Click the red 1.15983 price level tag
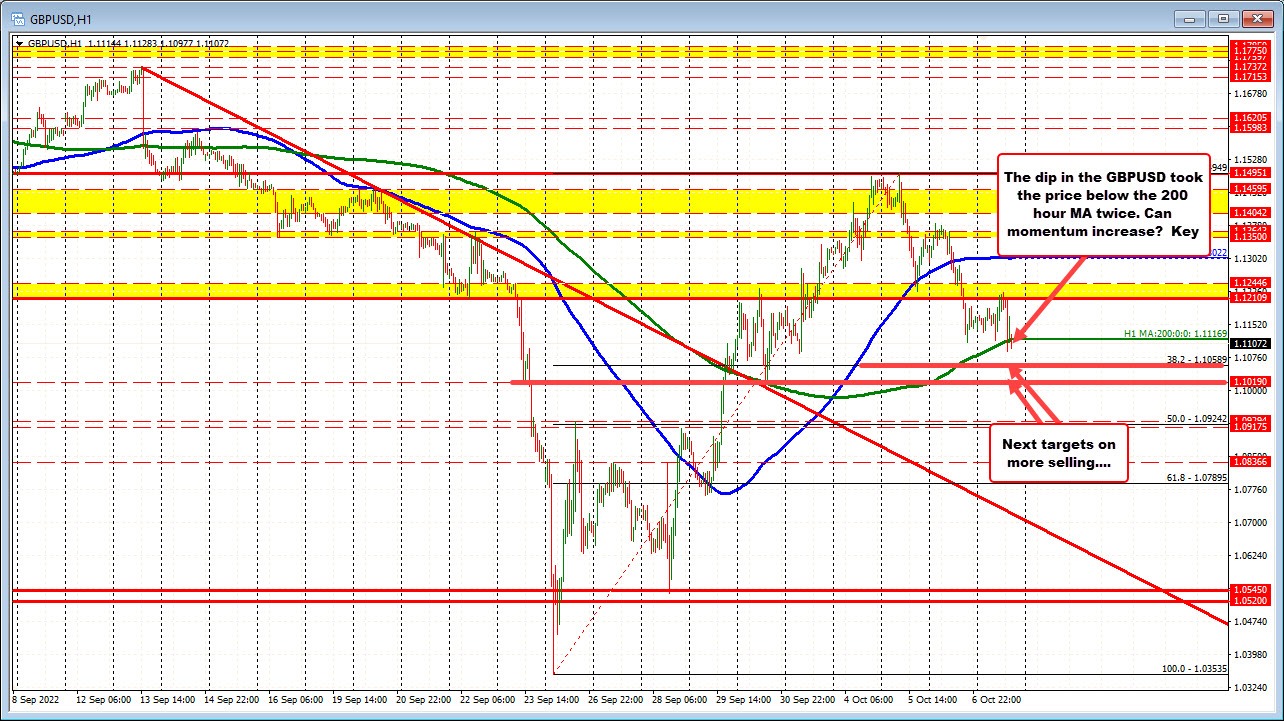This screenshot has width=1284, height=721. [1250, 127]
